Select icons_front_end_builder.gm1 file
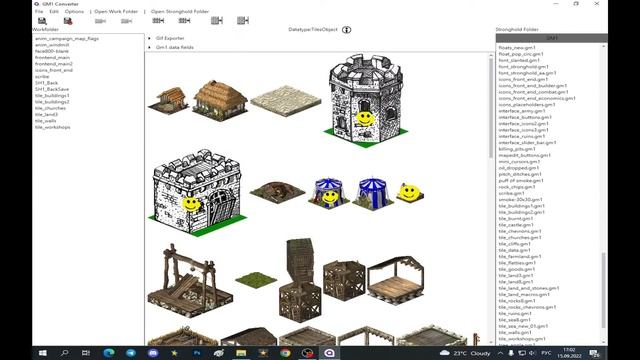Image resolution: width=640 pixels, height=360 pixels. point(533,86)
